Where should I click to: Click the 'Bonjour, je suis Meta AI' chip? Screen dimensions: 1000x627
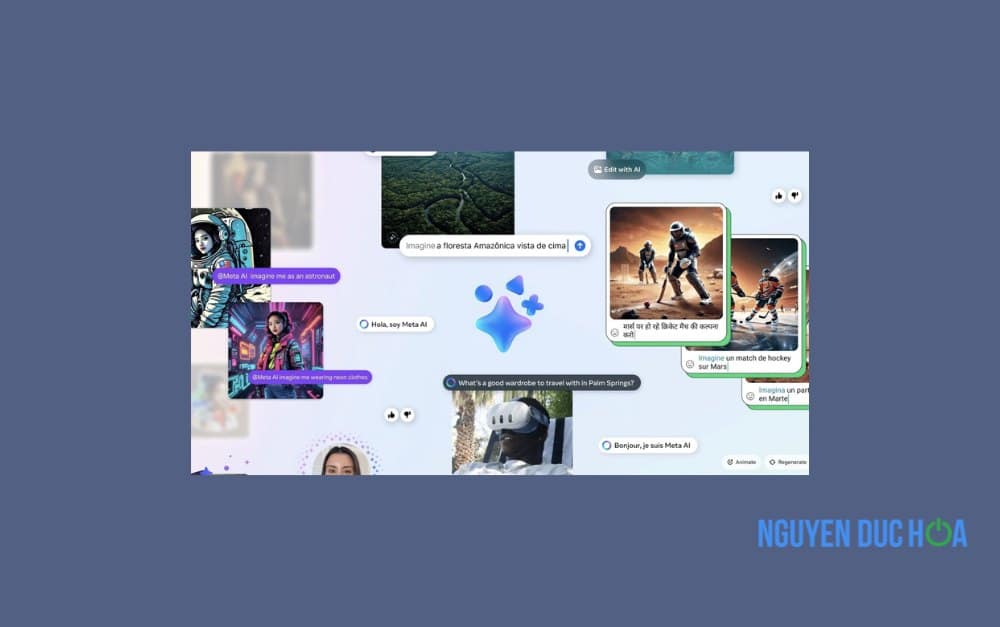[x=648, y=445]
